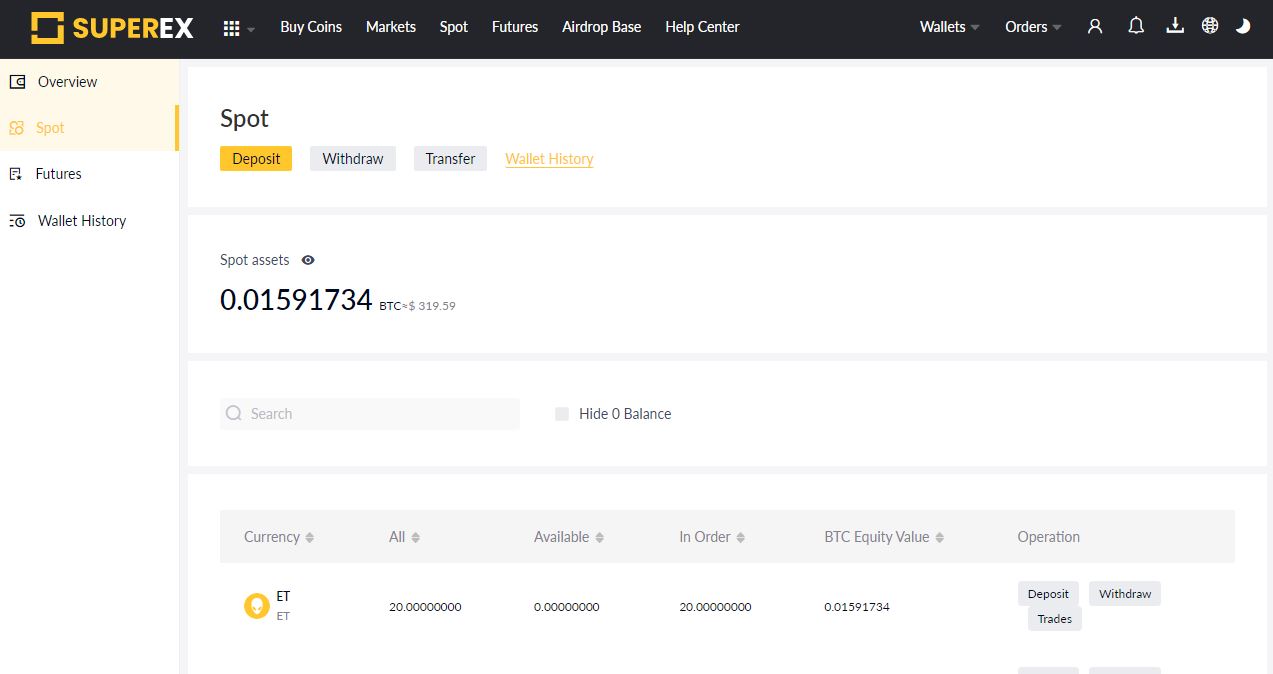Image resolution: width=1273 pixels, height=674 pixels.
Task: Click the search magnifier icon
Action: point(234,413)
